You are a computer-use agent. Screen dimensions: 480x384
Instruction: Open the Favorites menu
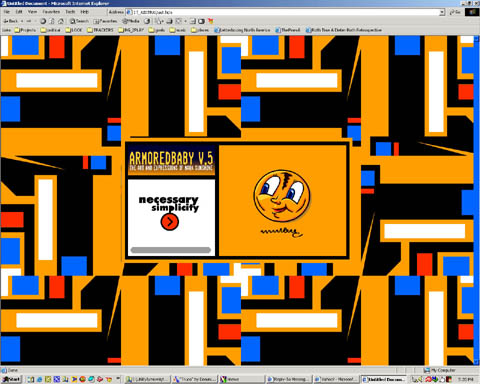51,12
